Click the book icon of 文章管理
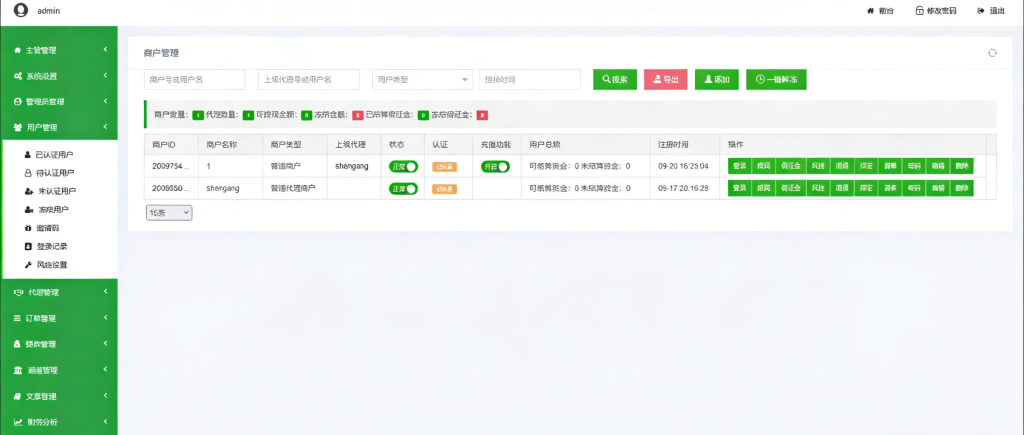 coord(18,396)
